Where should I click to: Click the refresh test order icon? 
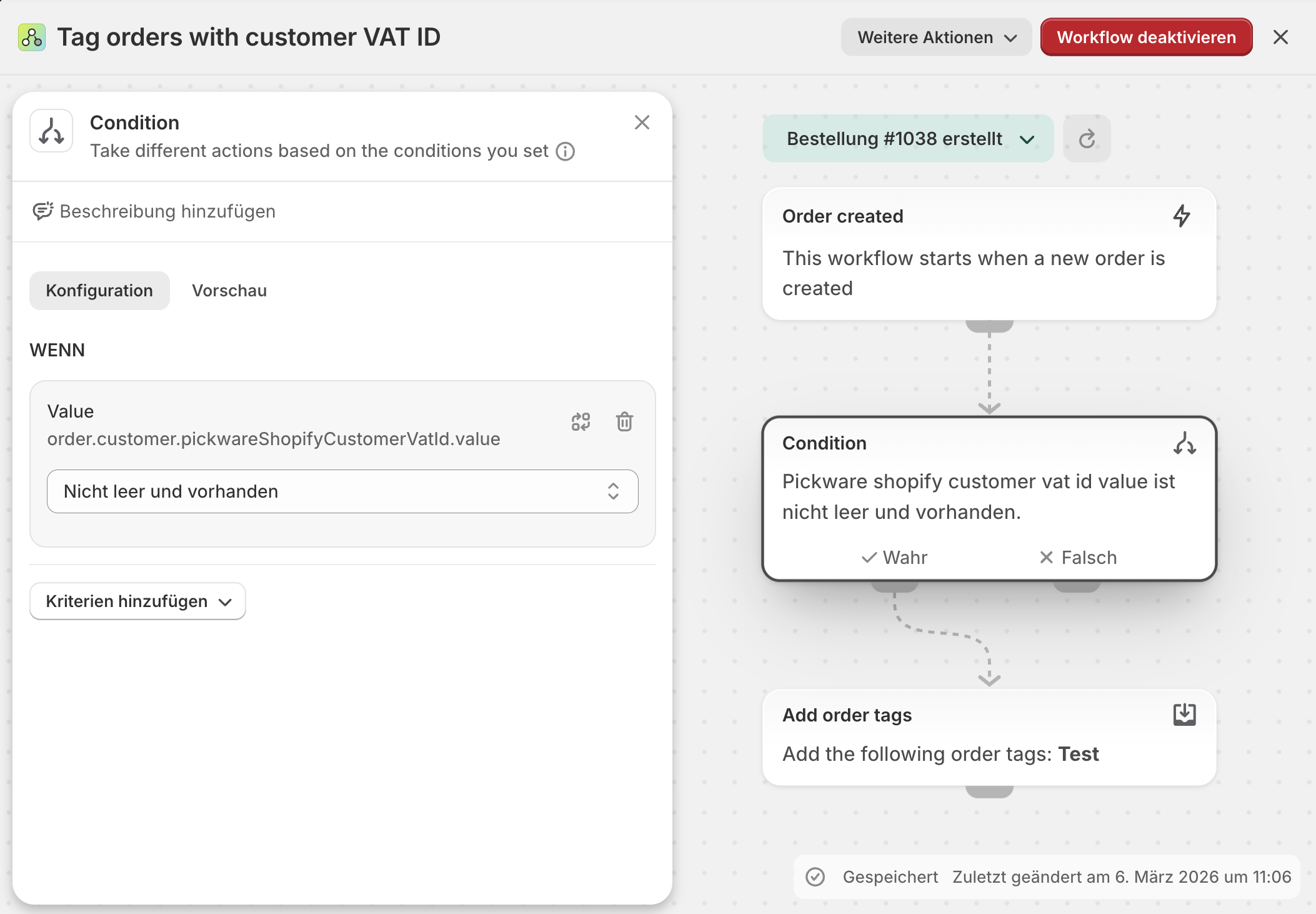point(1087,139)
